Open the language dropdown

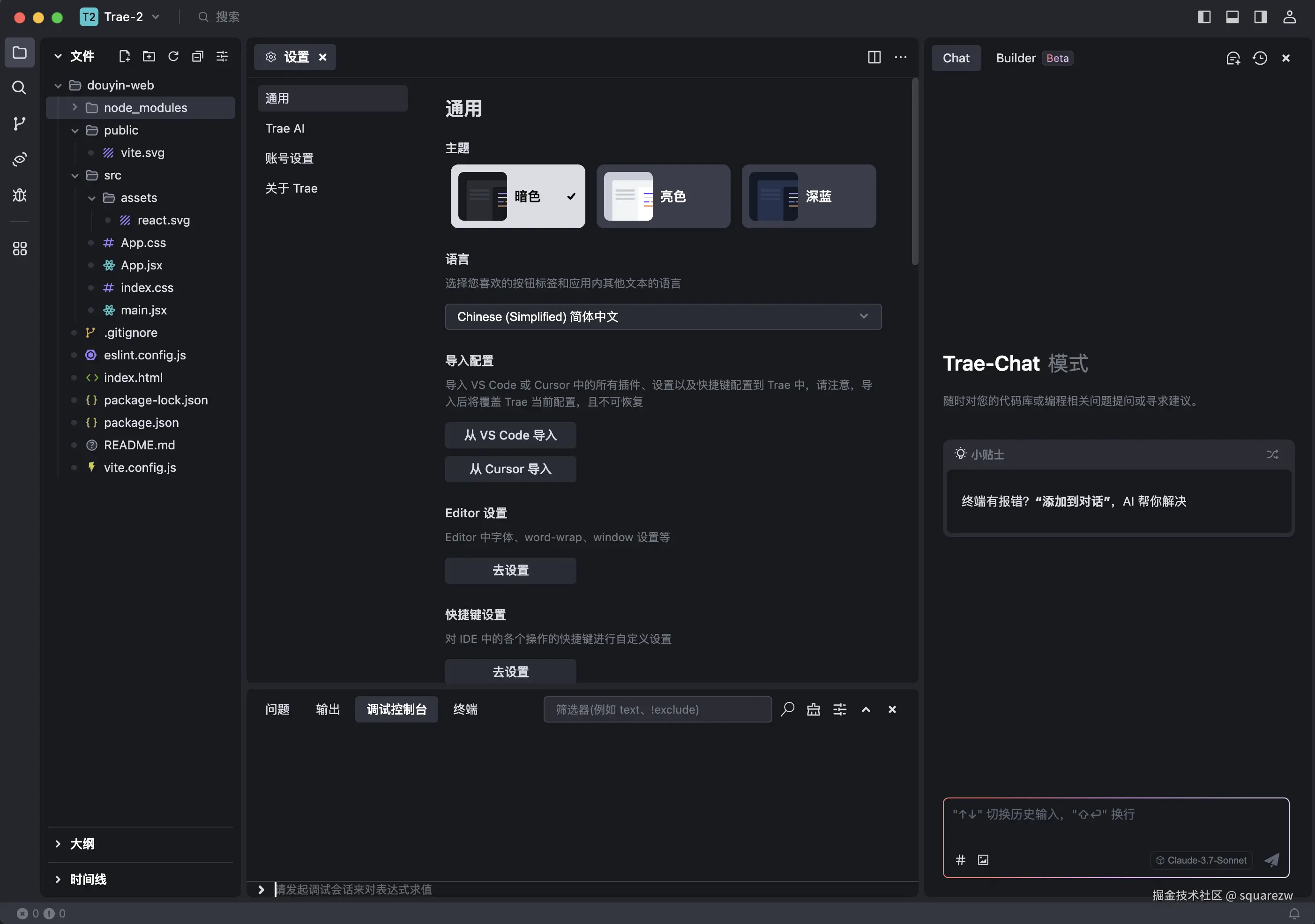pos(663,317)
